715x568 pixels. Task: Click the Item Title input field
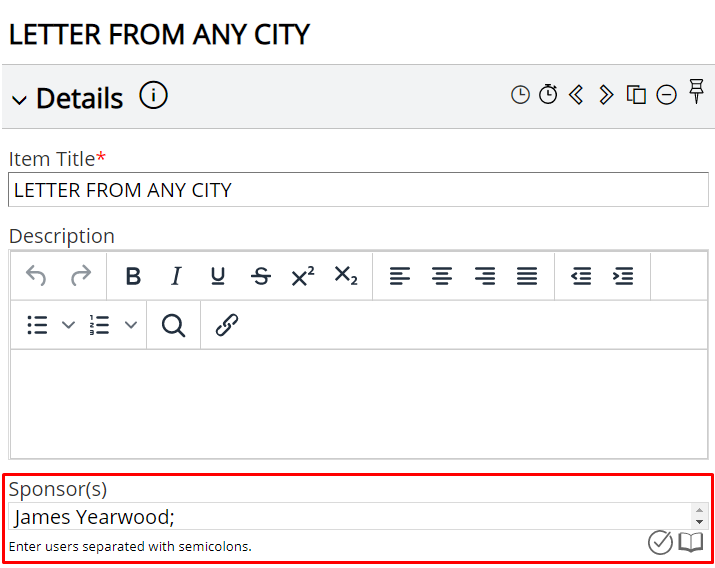[358, 190]
